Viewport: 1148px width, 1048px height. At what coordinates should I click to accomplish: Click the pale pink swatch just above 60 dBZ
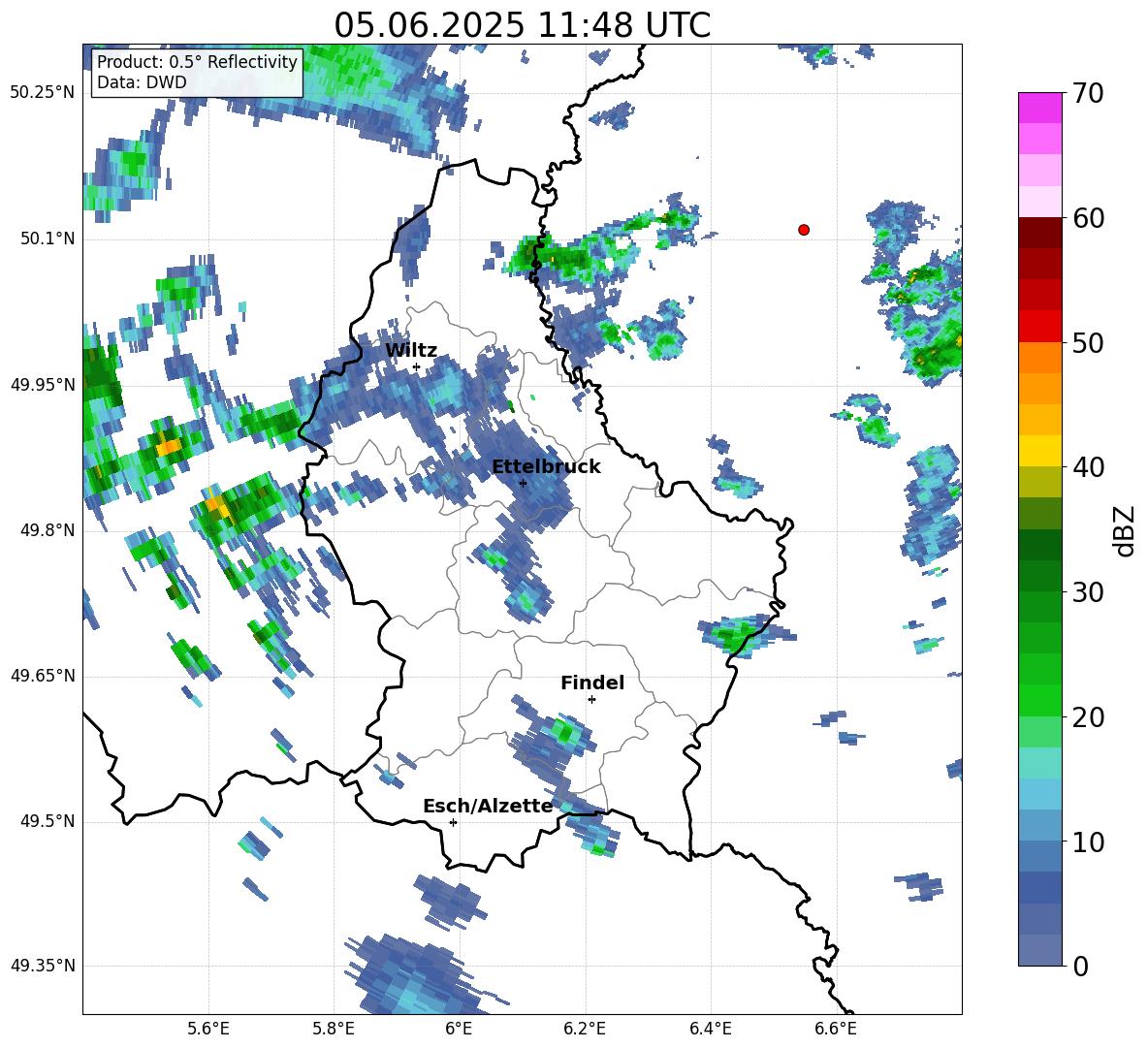point(1039,202)
